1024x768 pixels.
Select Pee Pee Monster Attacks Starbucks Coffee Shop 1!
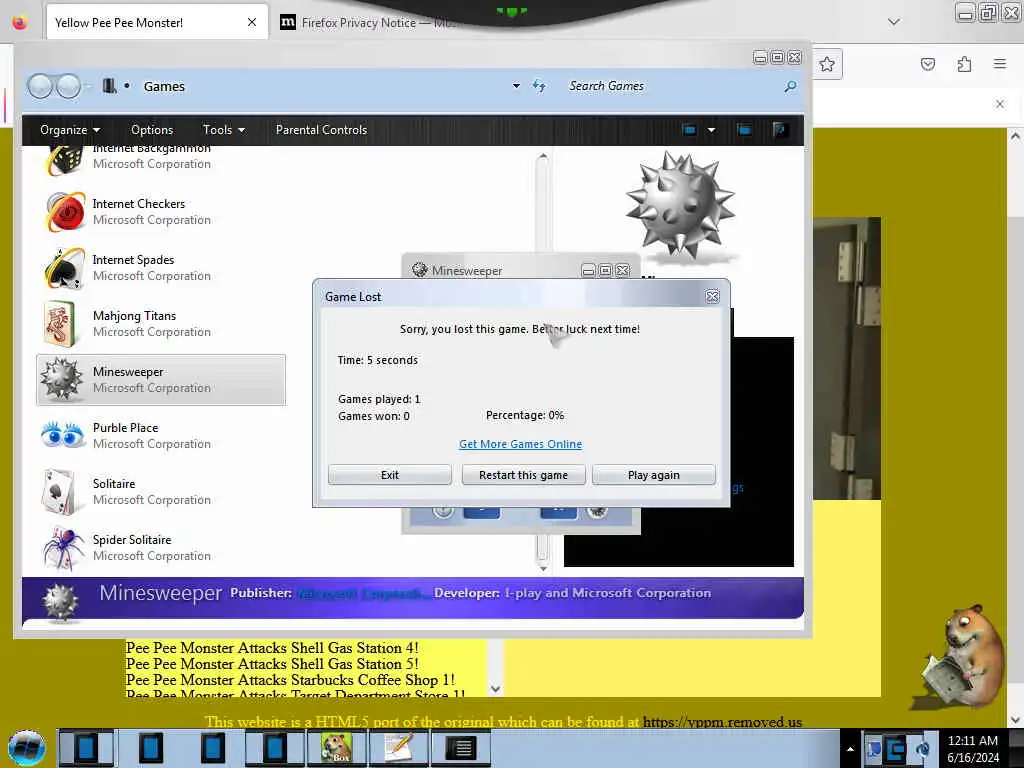pos(290,680)
